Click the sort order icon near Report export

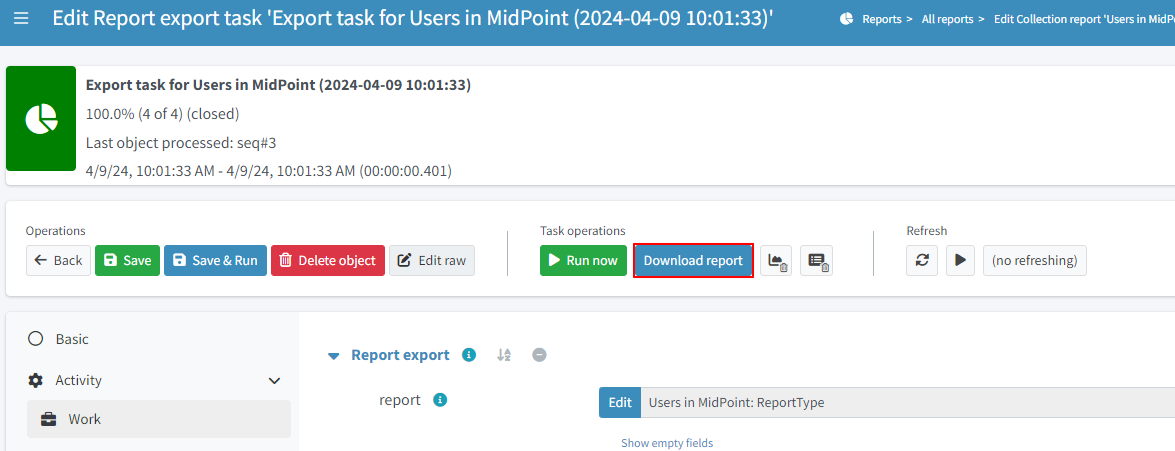(x=504, y=355)
